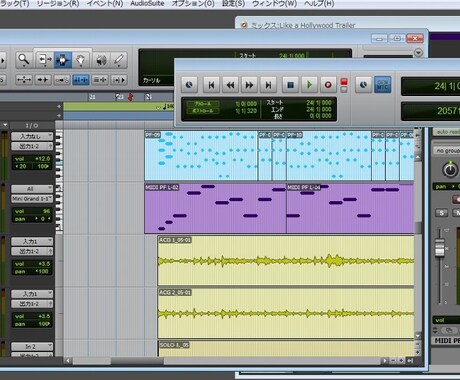Open the Mini Grand 1-1 output selector

(32, 199)
